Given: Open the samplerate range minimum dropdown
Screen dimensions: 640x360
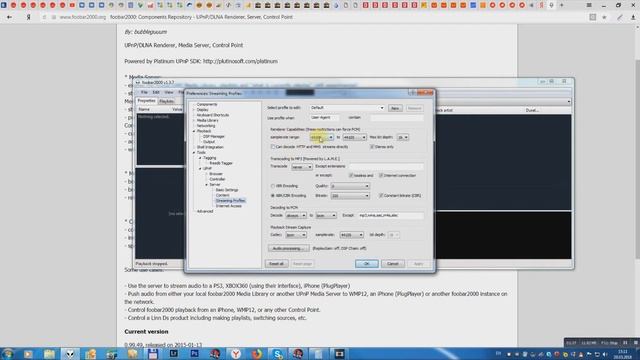Looking at the screenshot, I should (322, 137).
